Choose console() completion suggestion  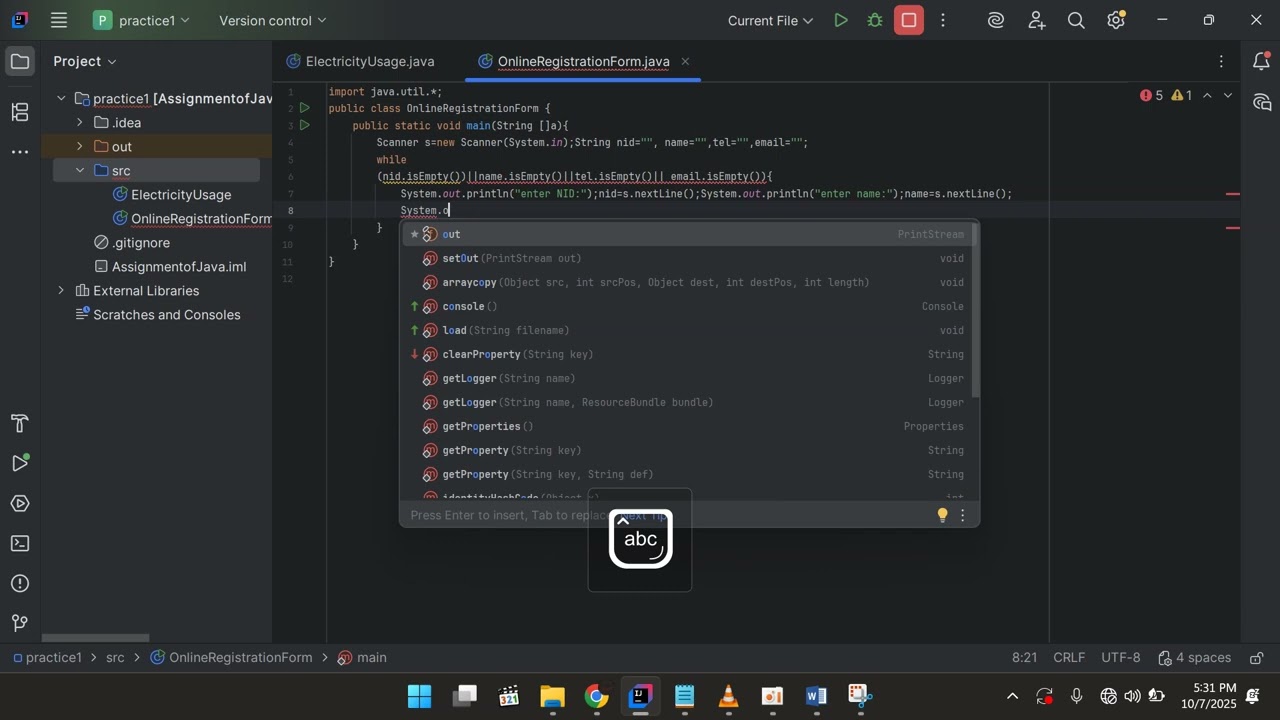[x=689, y=306]
